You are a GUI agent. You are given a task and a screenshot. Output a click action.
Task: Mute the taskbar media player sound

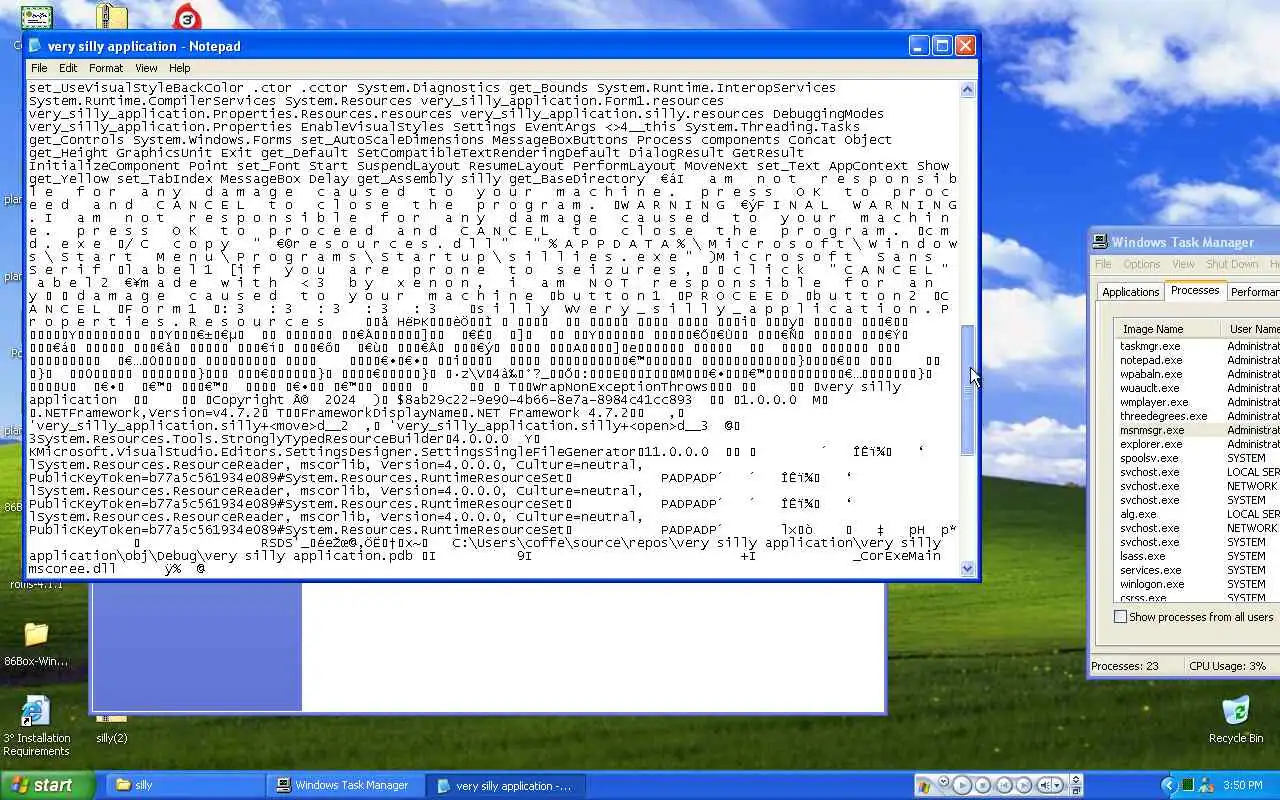[1044, 785]
